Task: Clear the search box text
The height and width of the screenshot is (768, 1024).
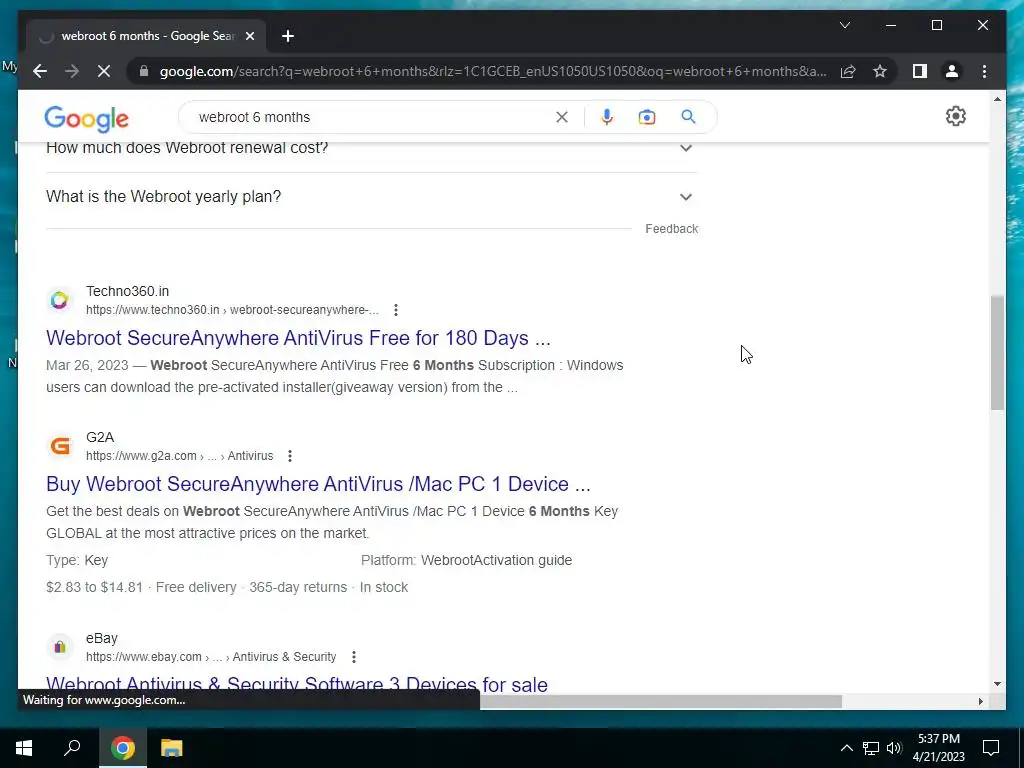Action: point(562,117)
